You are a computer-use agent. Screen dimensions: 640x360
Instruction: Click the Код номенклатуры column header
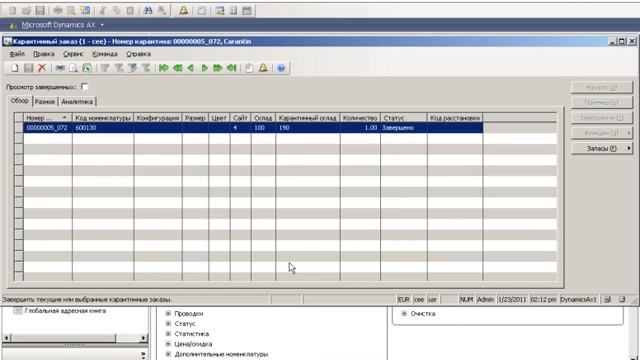point(103,118)
